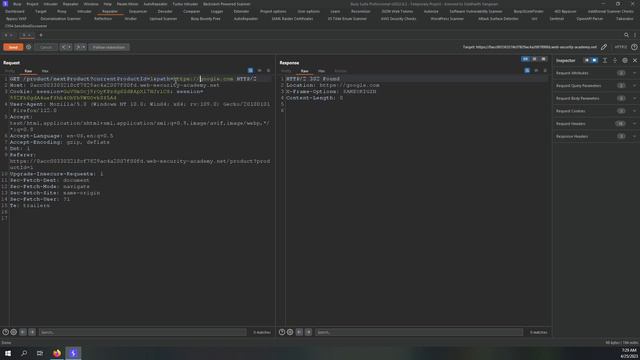Toggle pretty-print icon in Response pane
640x360 pixels.
[x=527, y=71]
